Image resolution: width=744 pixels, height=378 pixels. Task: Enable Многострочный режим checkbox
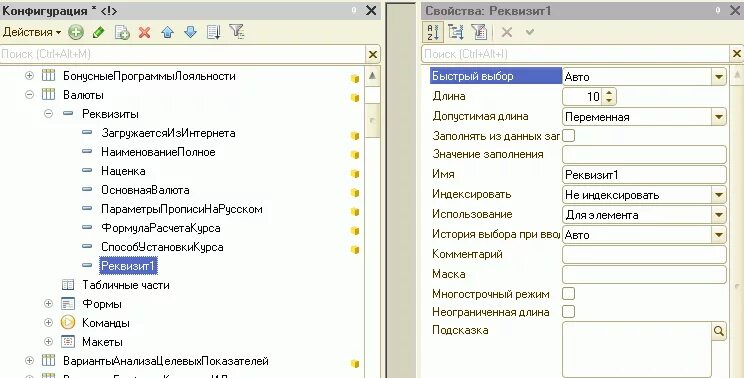coord(568,294)
